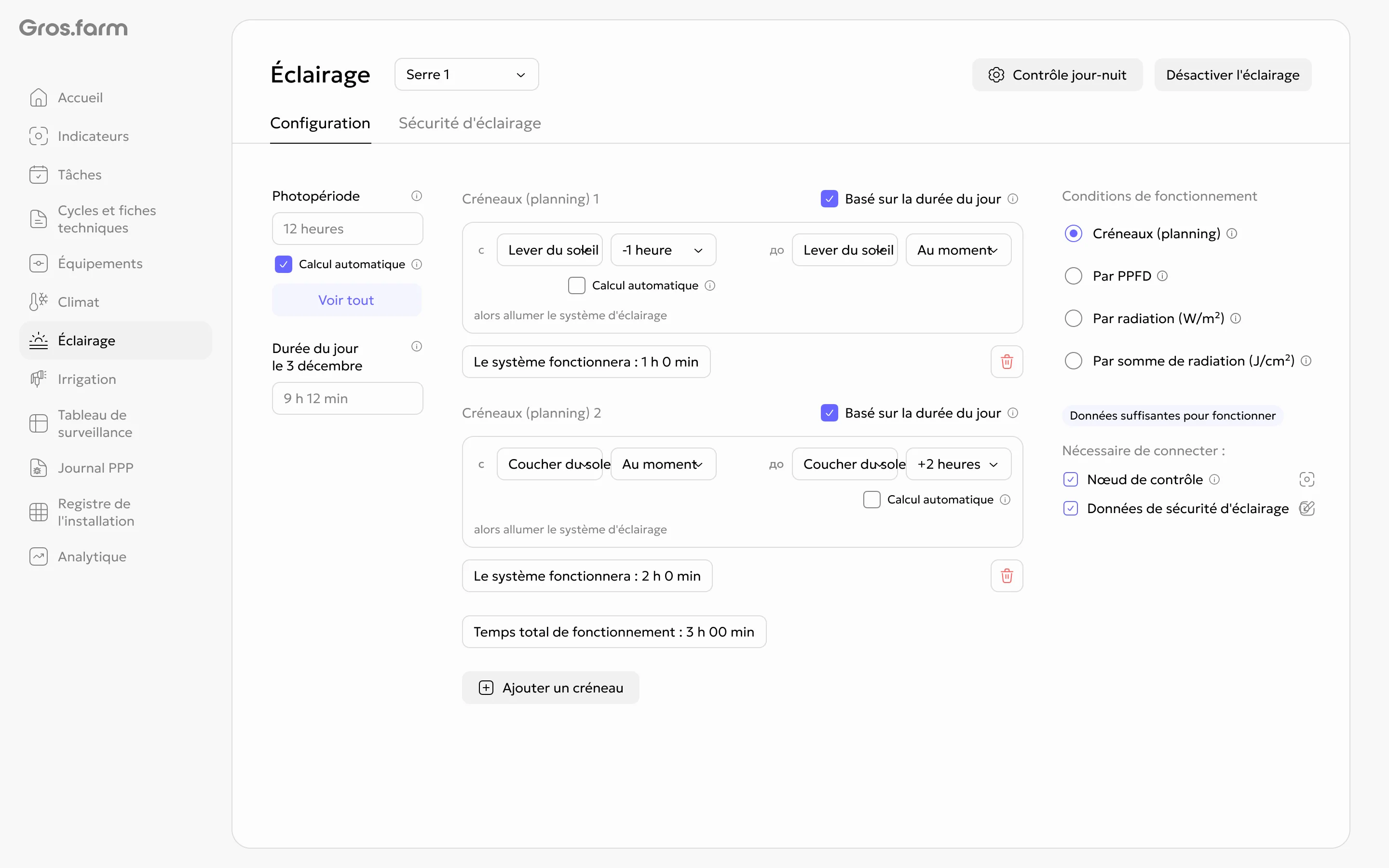
Task: Click the Gros.farm logo
Action: pyautogui.click(x=73, y=27)
